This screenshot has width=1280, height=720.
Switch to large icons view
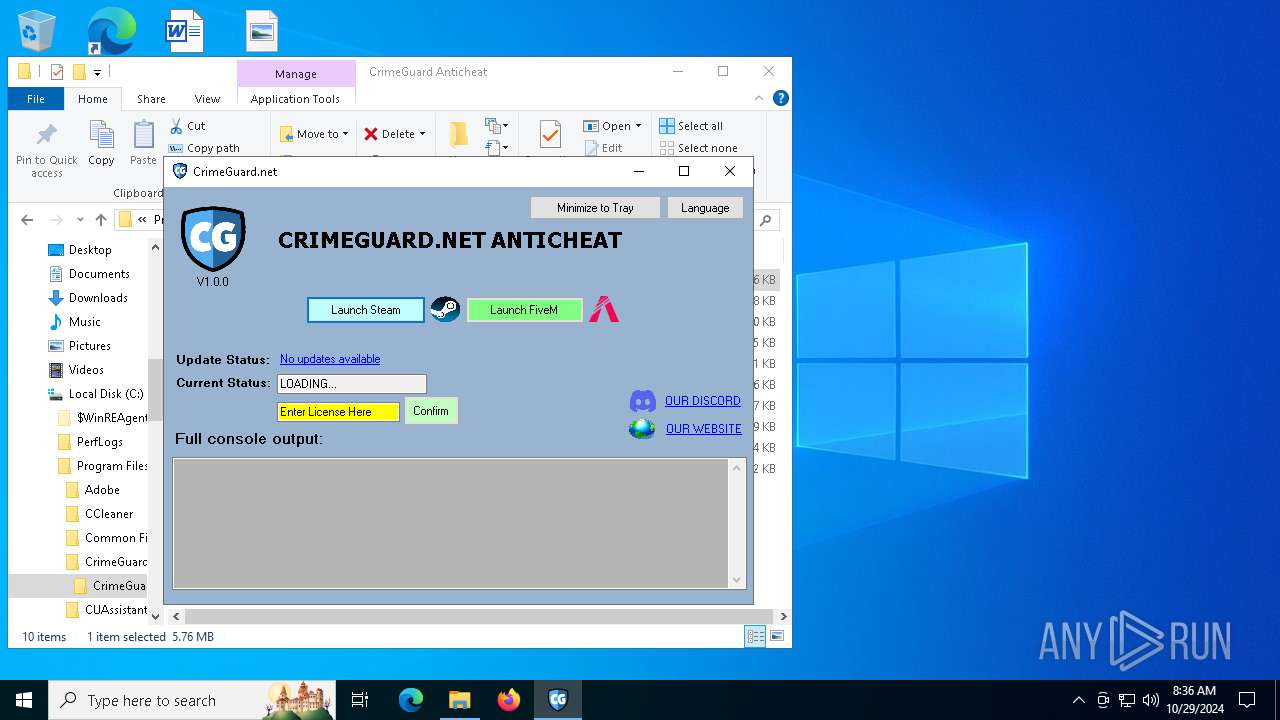[776, 637]
